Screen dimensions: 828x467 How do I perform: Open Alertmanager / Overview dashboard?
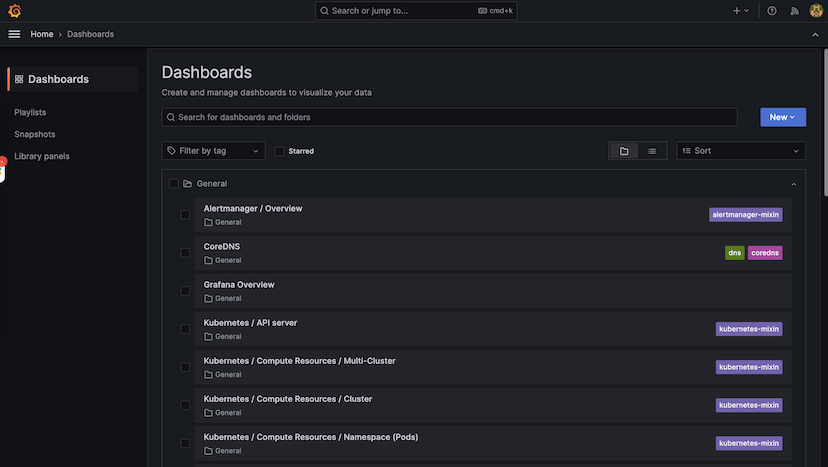pyautogui.click(x=253, y=209)
